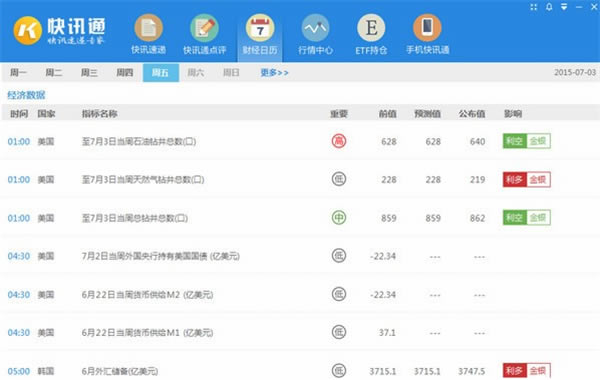The height and width of the screenshot is (380, 600).
Task: Click 04:30 time in 货币供给M1 row
Action: tap(19, 333)
